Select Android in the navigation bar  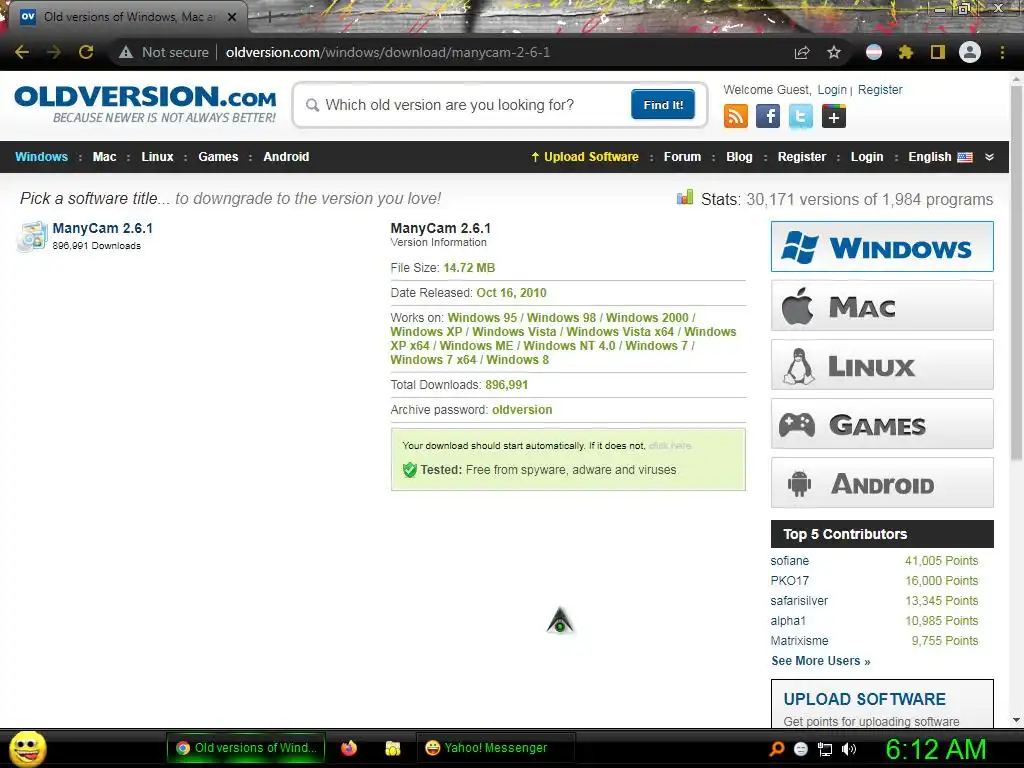coord(286,157)
